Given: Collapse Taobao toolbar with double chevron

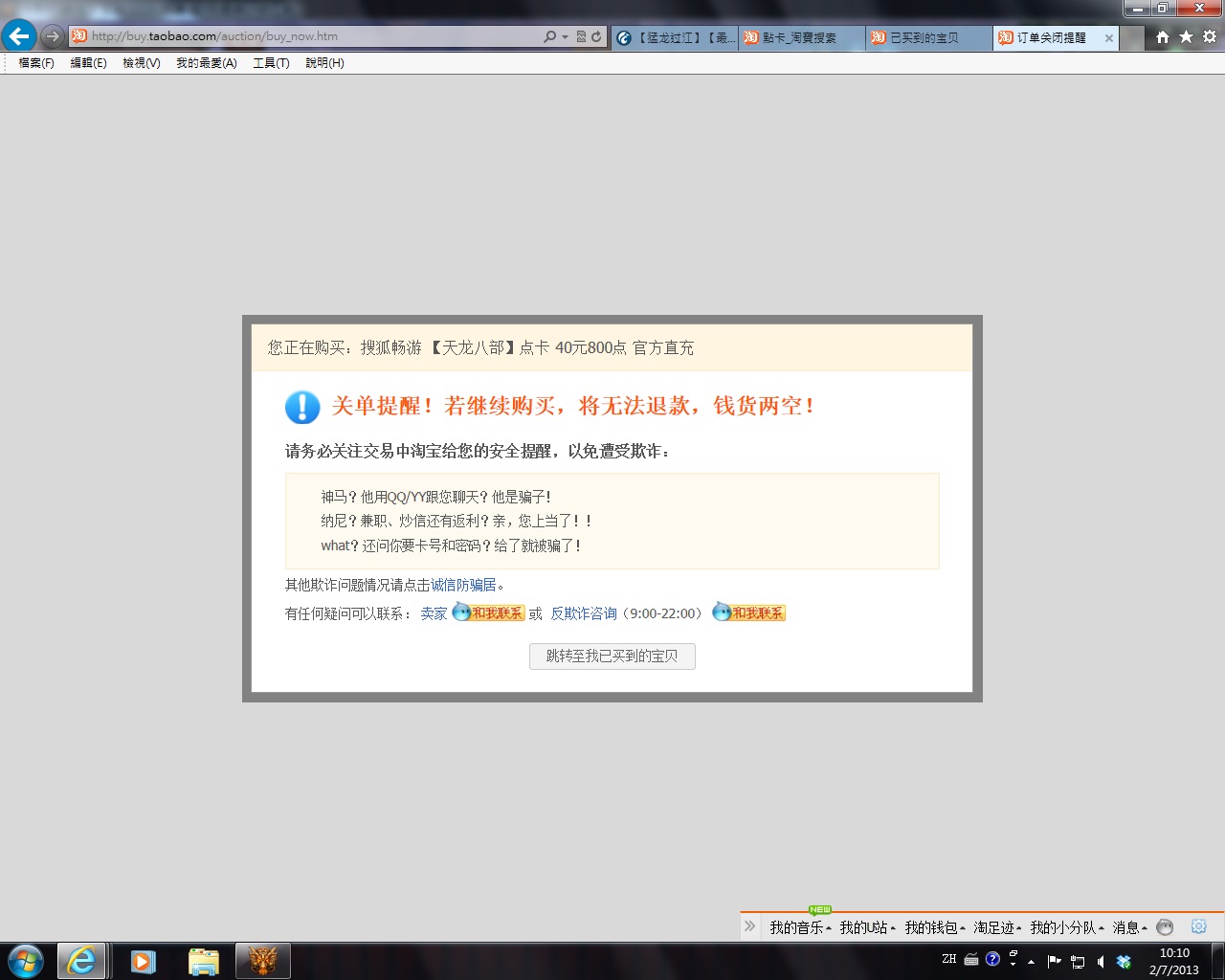Looking at the screenshot, I should point(750,926).
